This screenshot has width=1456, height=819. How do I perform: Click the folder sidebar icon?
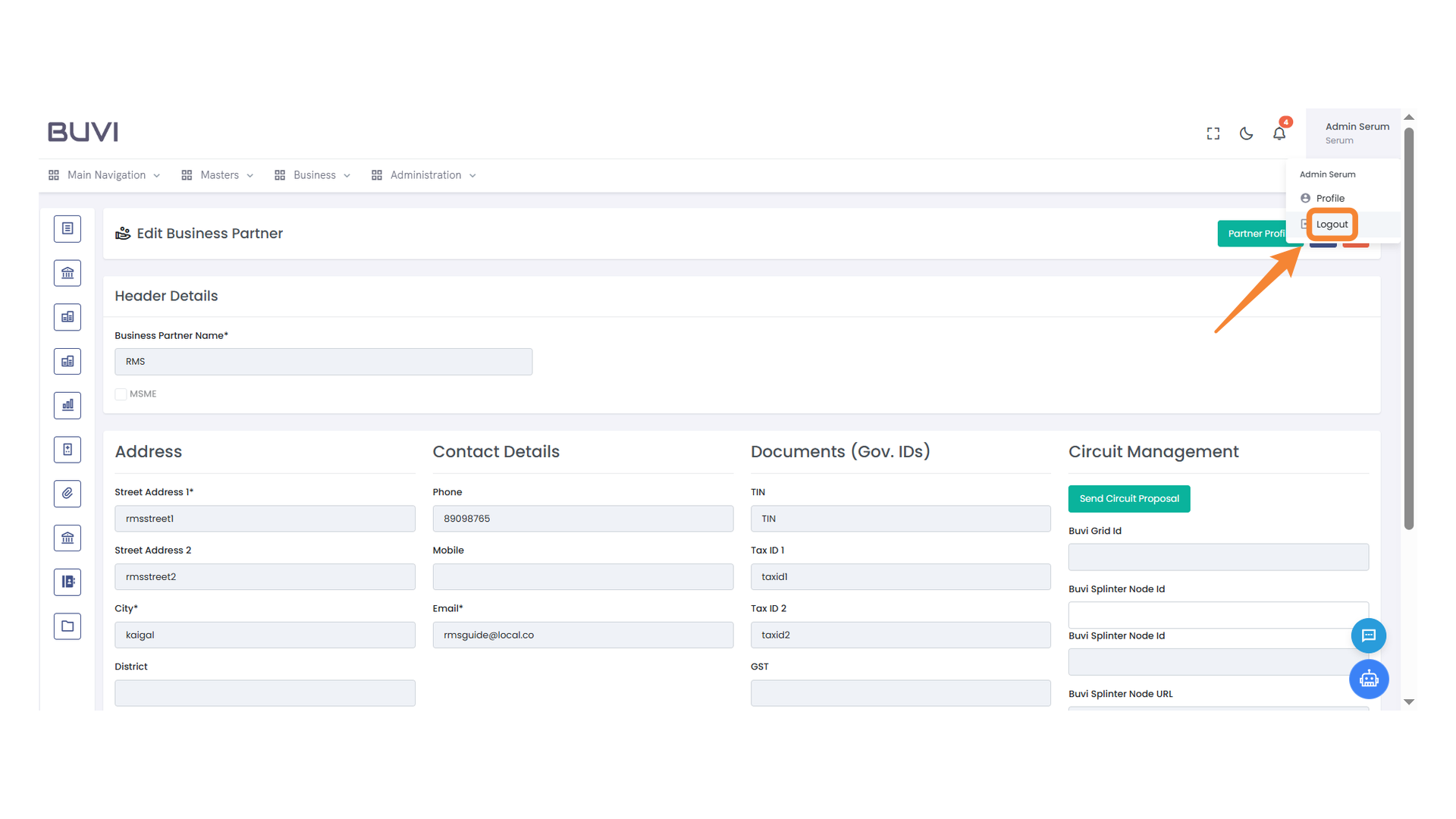67,626
